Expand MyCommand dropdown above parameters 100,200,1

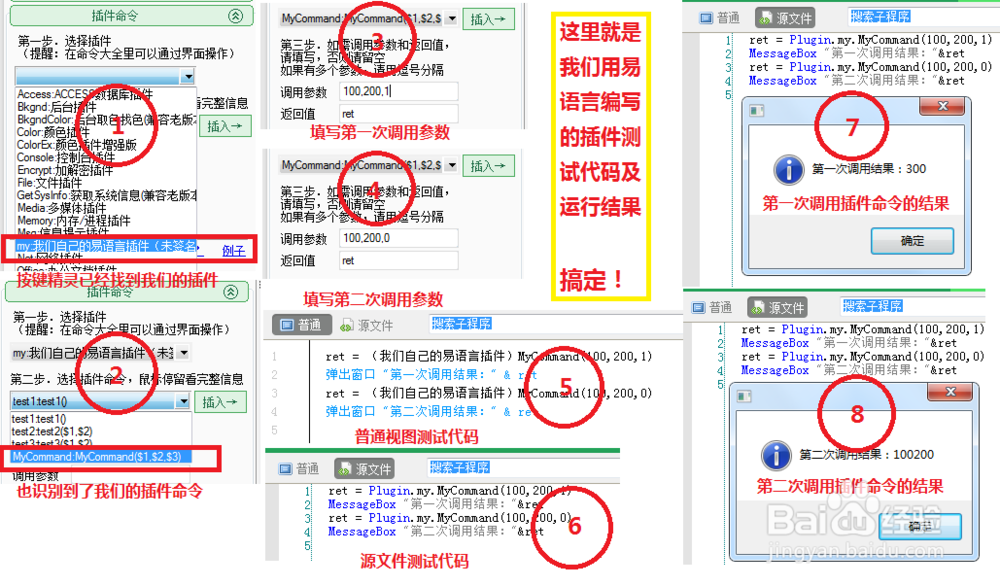pos(452,18)
